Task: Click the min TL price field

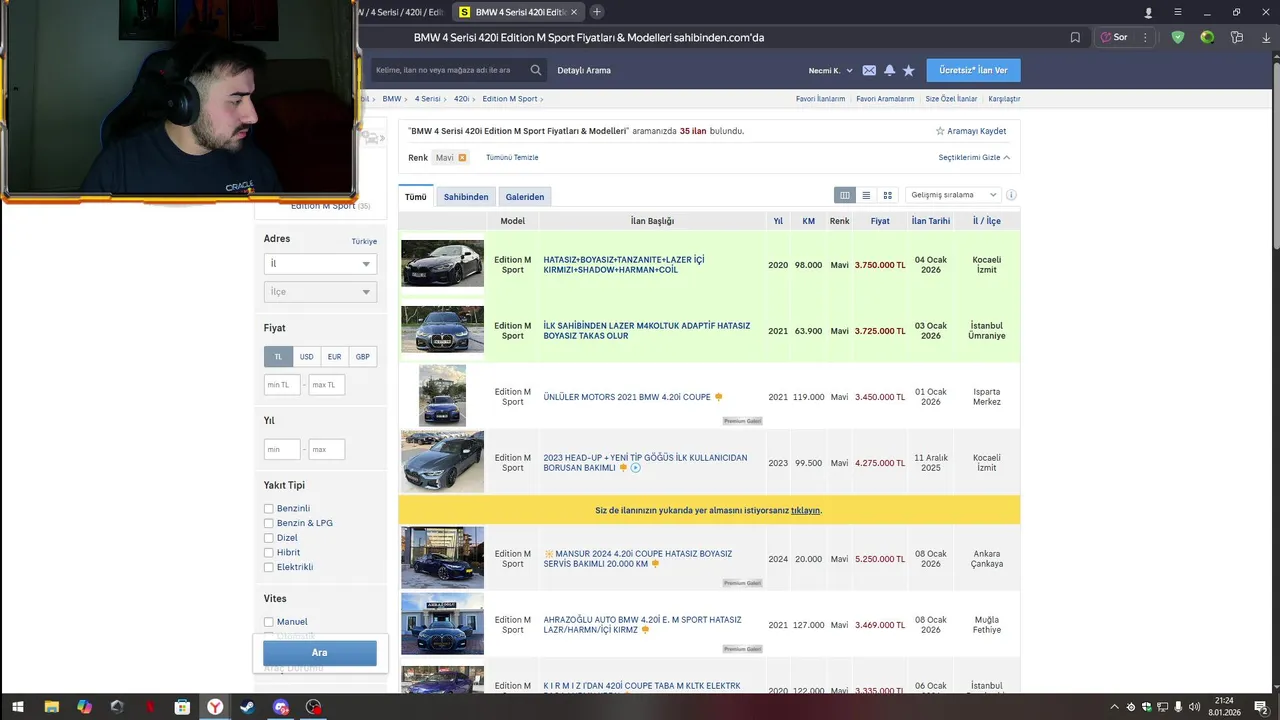Action: tap(282, 385)
